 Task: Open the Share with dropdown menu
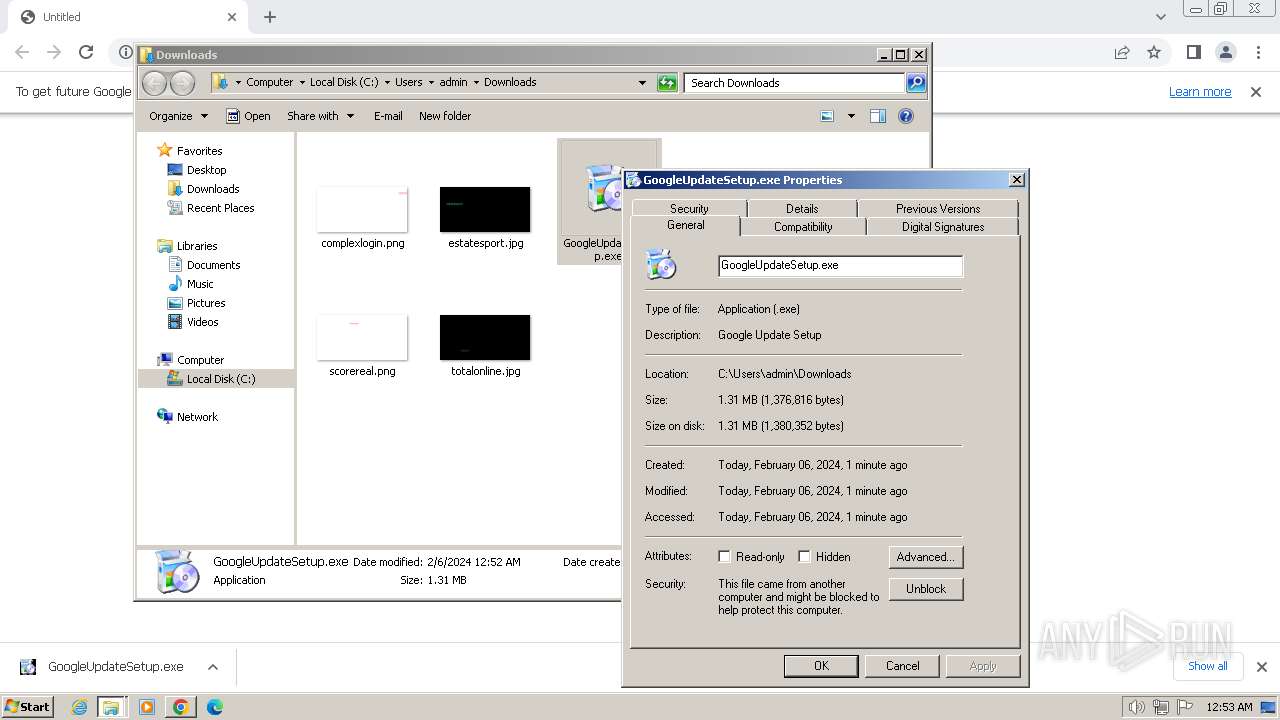coord(320,116)
